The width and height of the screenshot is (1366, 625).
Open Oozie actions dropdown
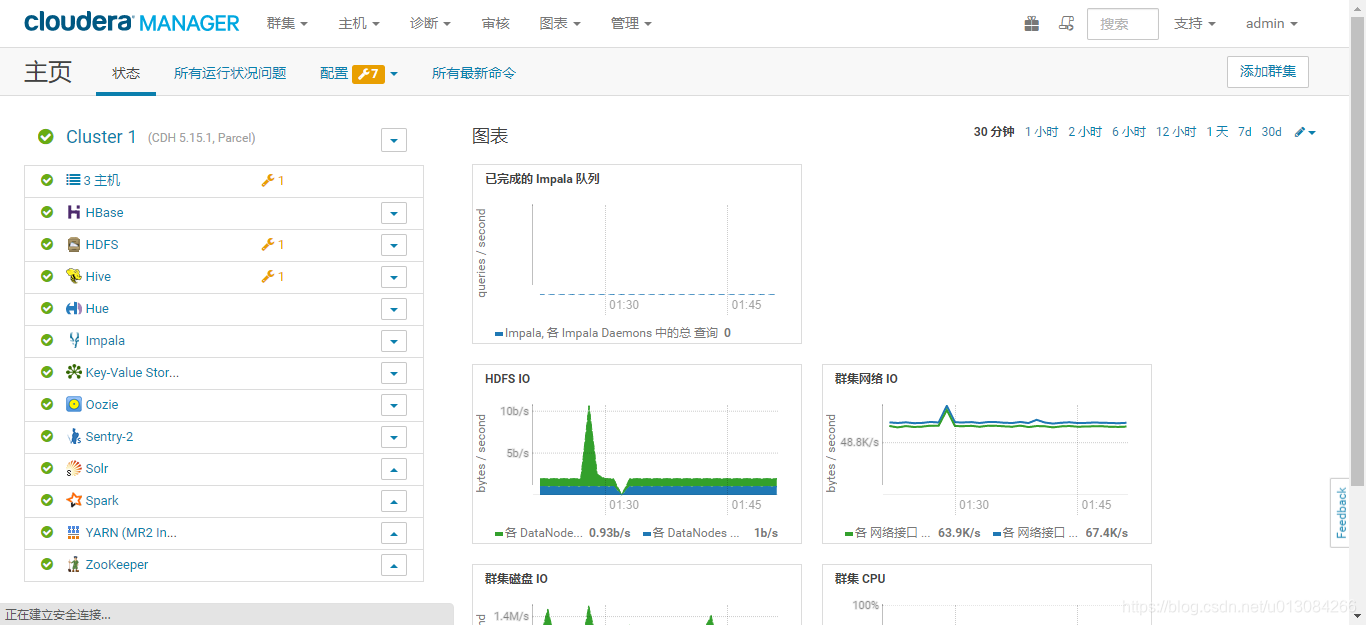point(394,405)
